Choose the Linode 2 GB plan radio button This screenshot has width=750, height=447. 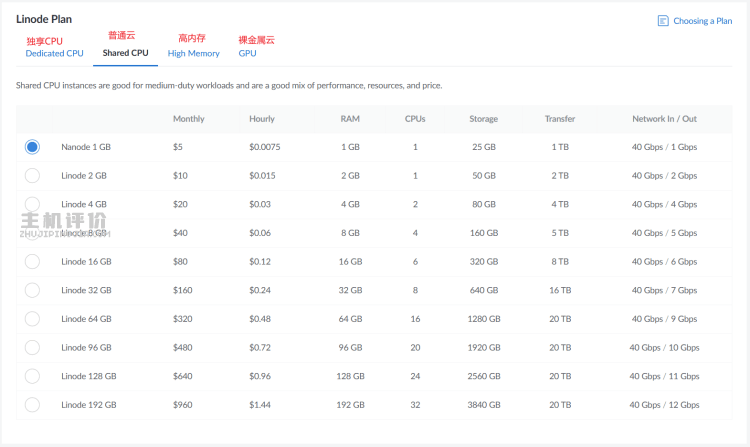coord(32,175)
